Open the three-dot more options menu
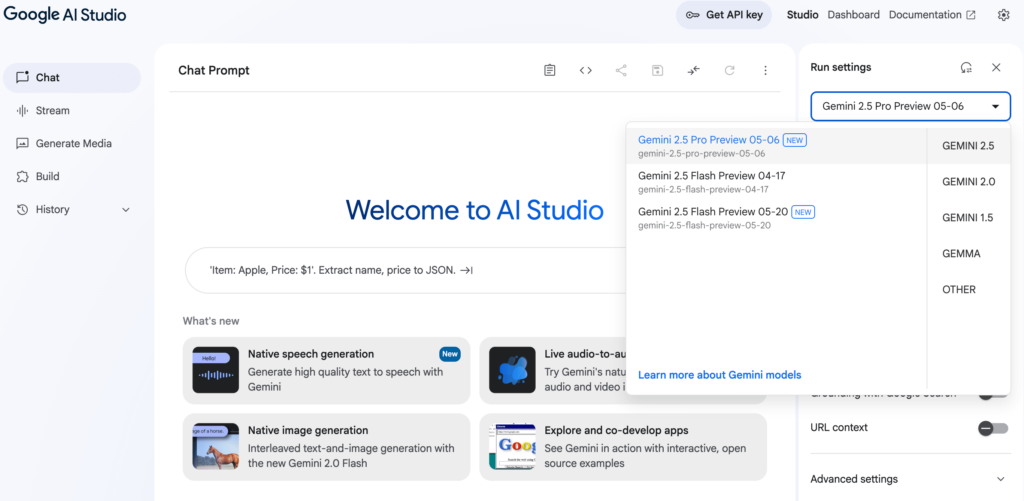The width and height of the screenshot is (1024, 501). pos(765,70)
